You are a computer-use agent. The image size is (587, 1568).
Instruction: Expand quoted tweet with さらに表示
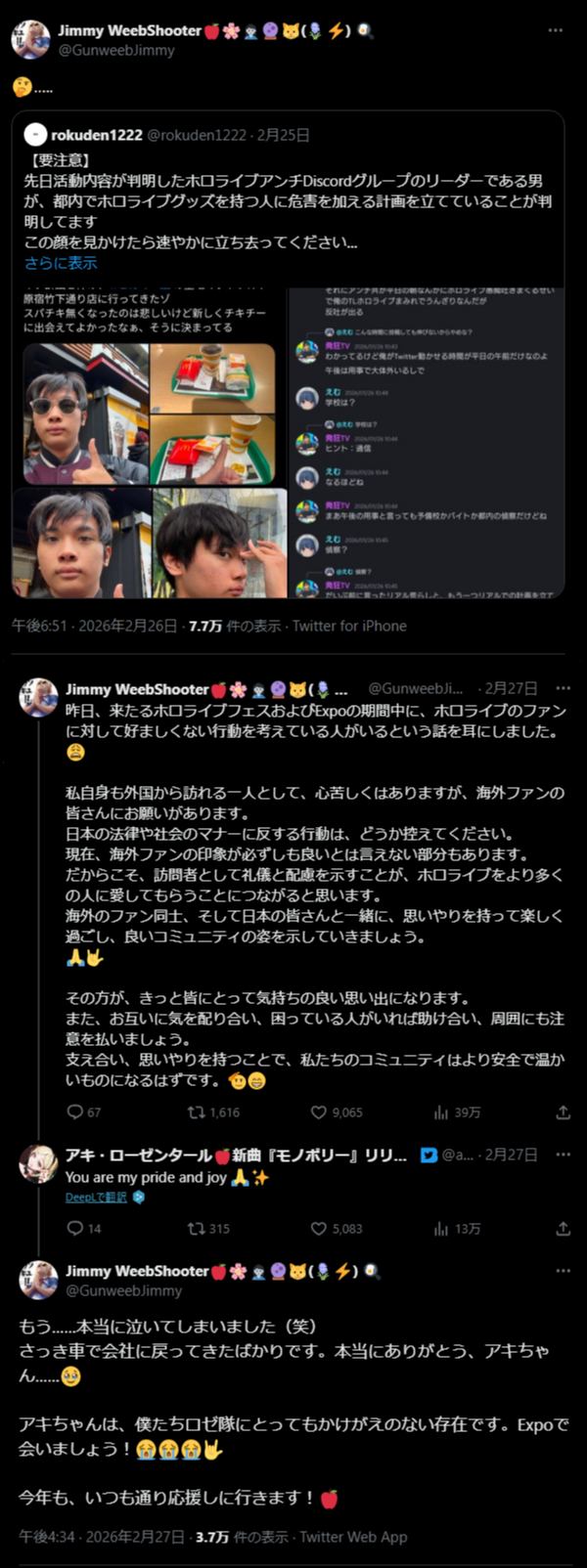61,263
